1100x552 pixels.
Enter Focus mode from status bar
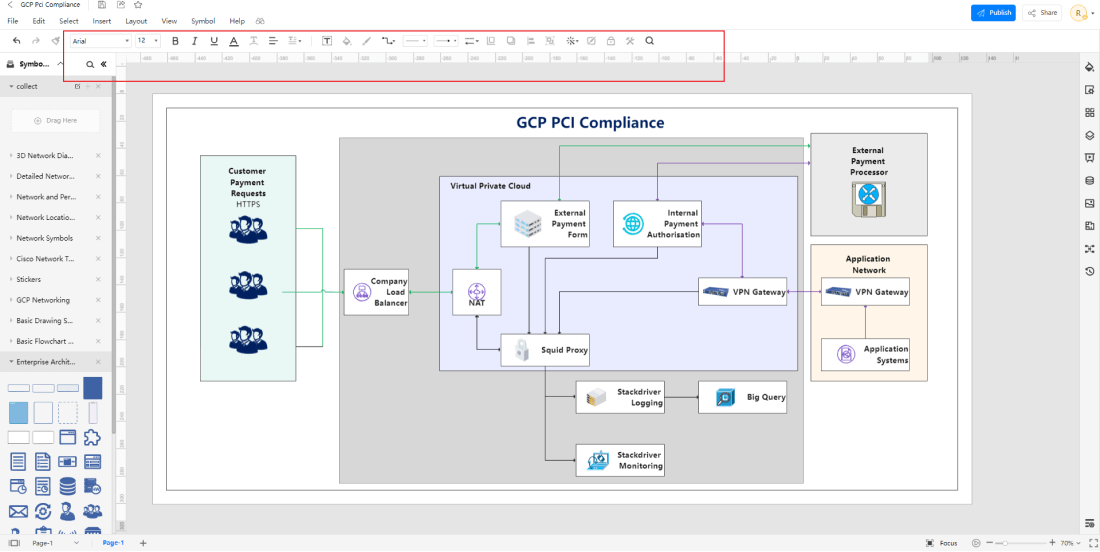[x=941, y=543]
